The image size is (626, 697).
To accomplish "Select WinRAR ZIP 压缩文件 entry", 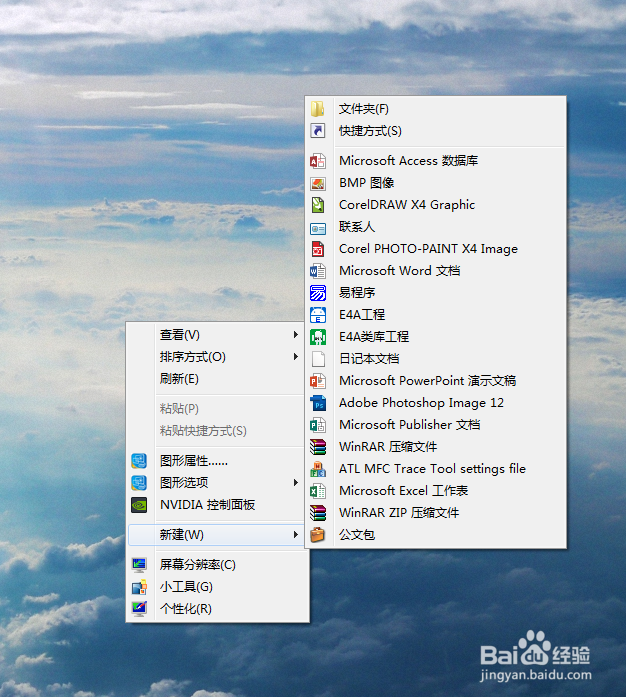I will click(x=436, y=513).
